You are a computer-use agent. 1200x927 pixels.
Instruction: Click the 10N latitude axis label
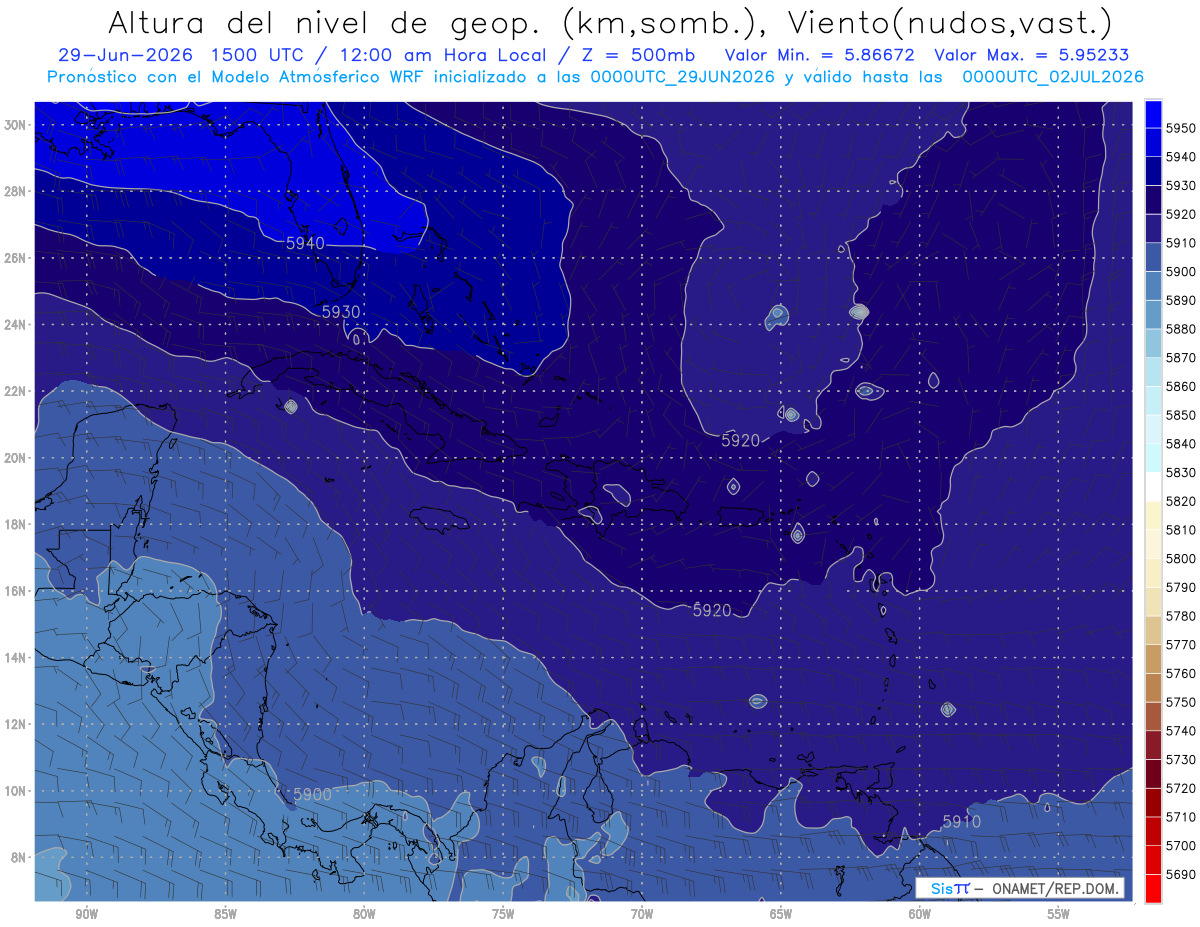(x=15, y=790)
